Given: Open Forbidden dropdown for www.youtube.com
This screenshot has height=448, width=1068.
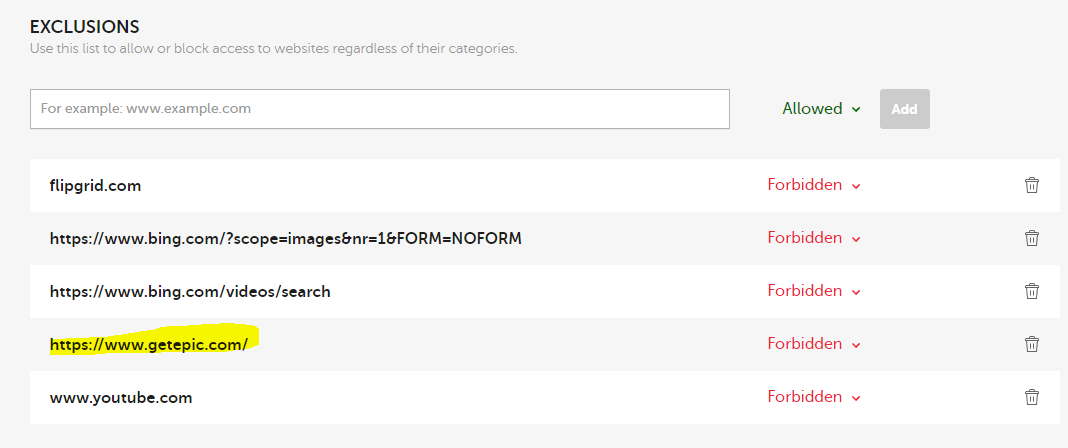Looking at the screenshot, I should [x=814, y=397].
